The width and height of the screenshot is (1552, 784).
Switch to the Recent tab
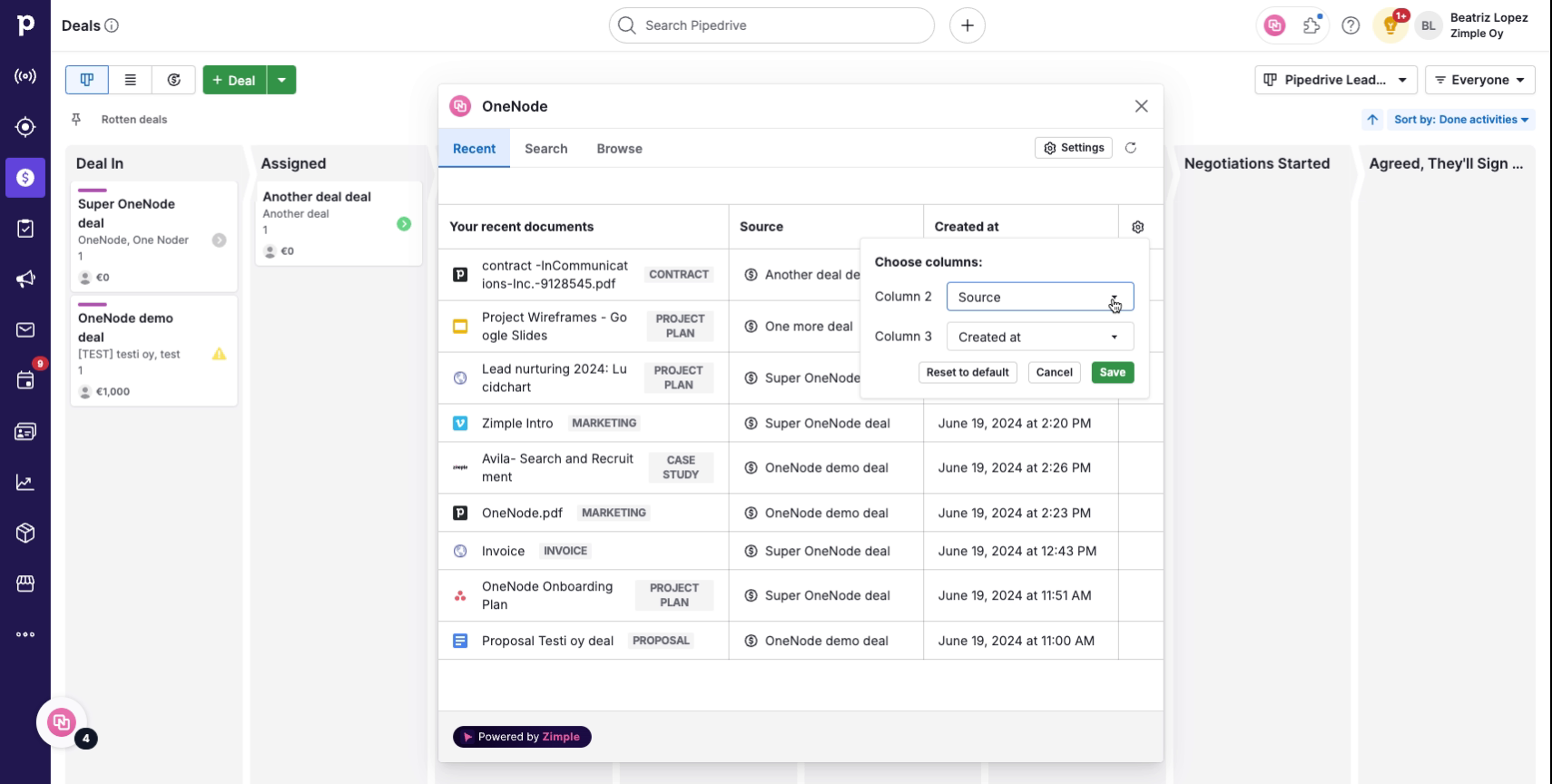click(x=474, y=149)
